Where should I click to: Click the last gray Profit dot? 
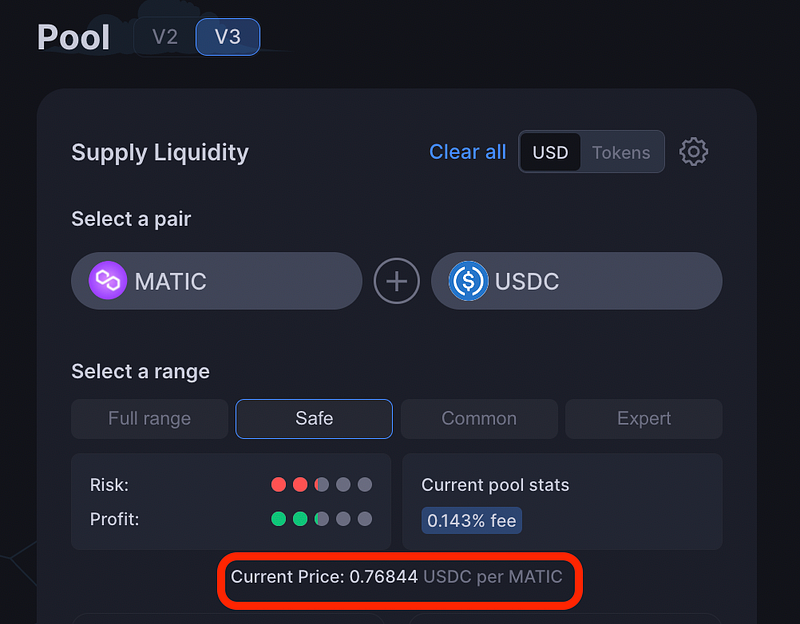365,519
